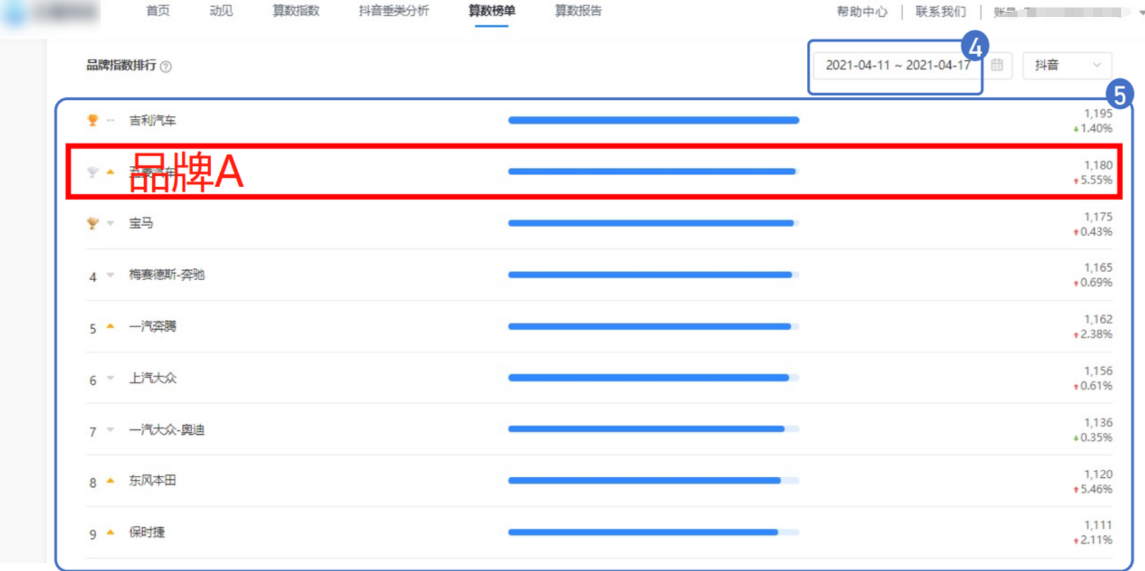
Task: Click the brand name 吉利汽车
Action: (x=153, y=120)
